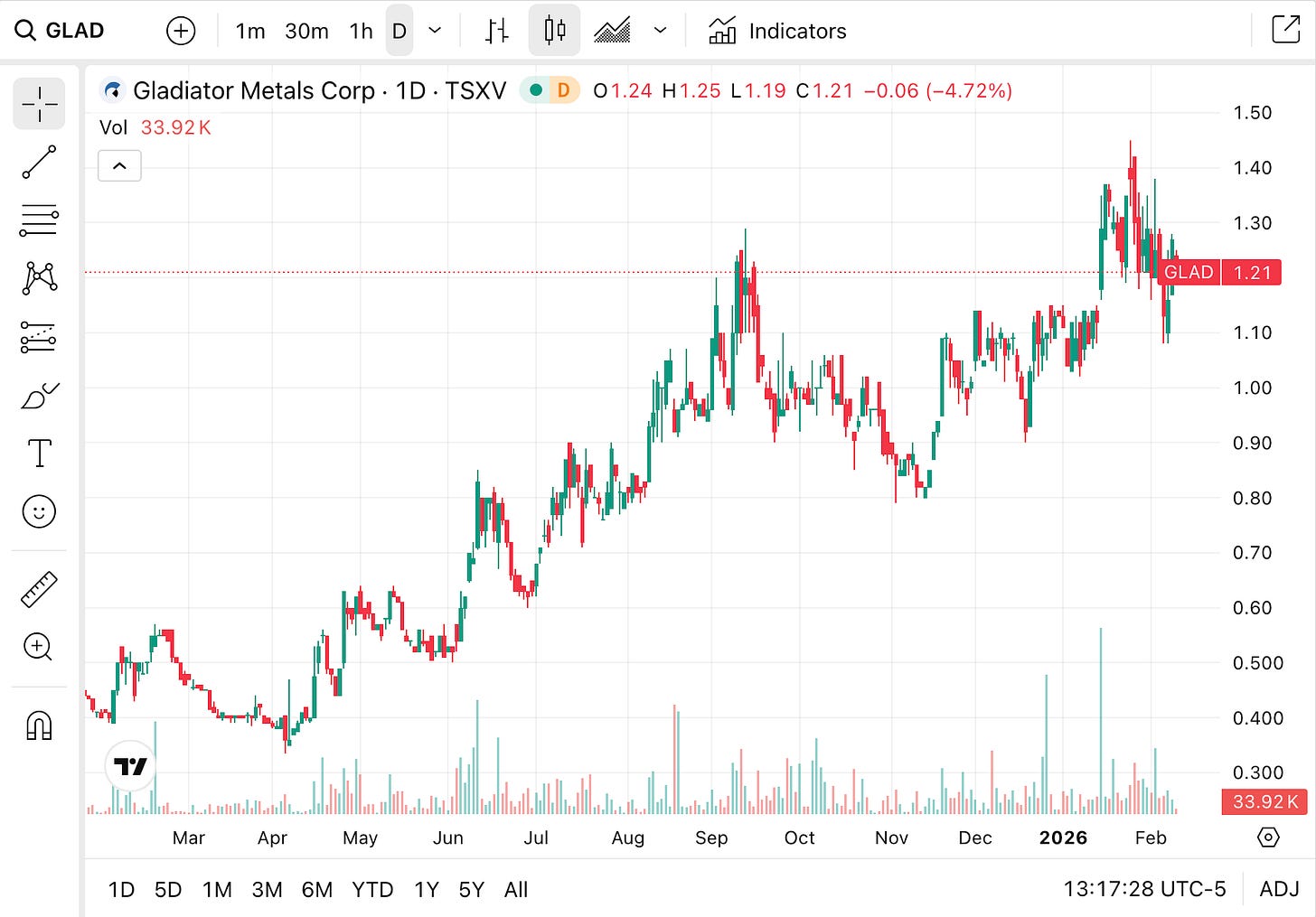Click the 1.50 price scale label
This screenshot has width=1316, height=917.
(x=1253, y=113)
